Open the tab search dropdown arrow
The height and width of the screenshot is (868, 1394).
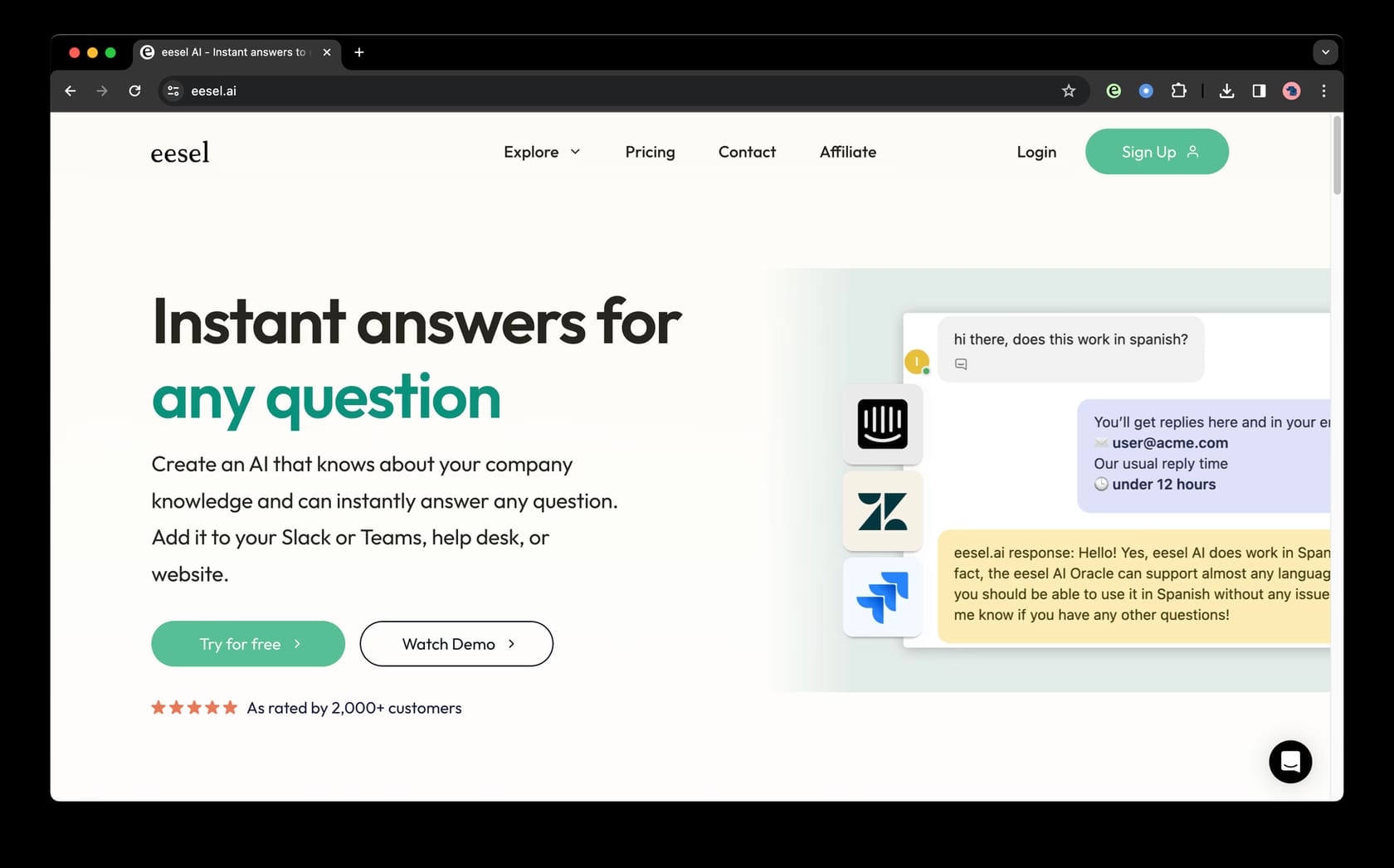1325,52
